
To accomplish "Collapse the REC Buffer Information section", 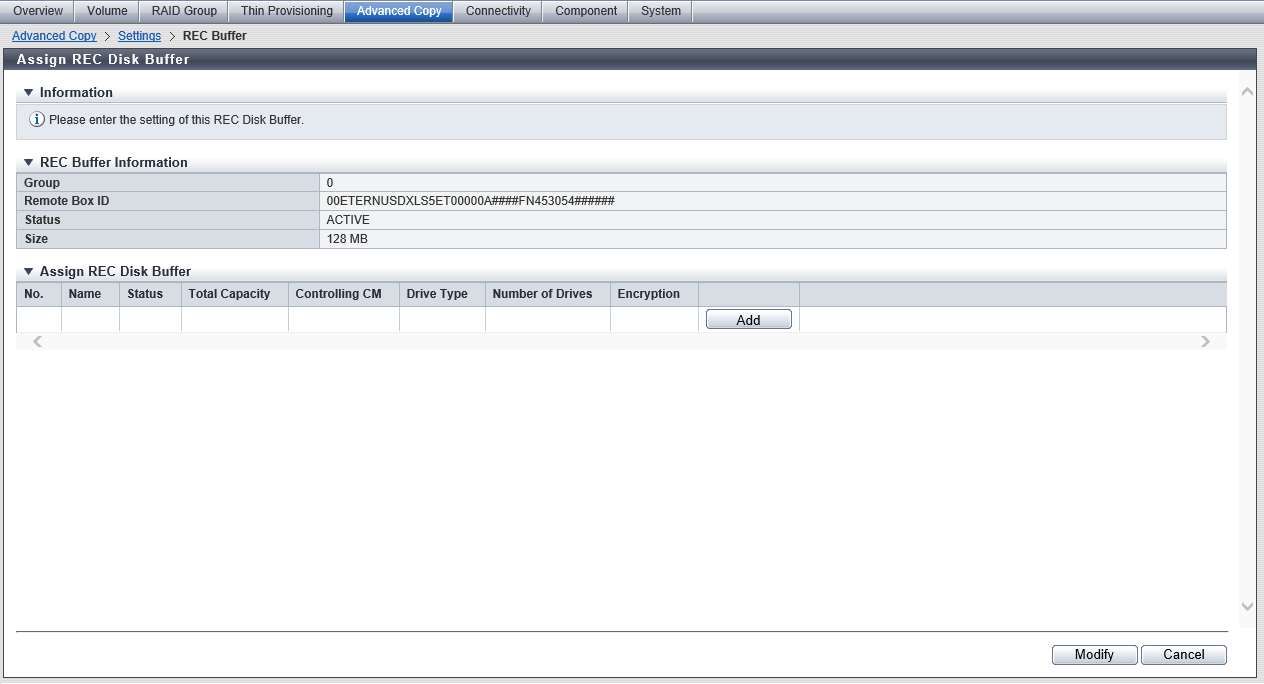I will (29, 162).
